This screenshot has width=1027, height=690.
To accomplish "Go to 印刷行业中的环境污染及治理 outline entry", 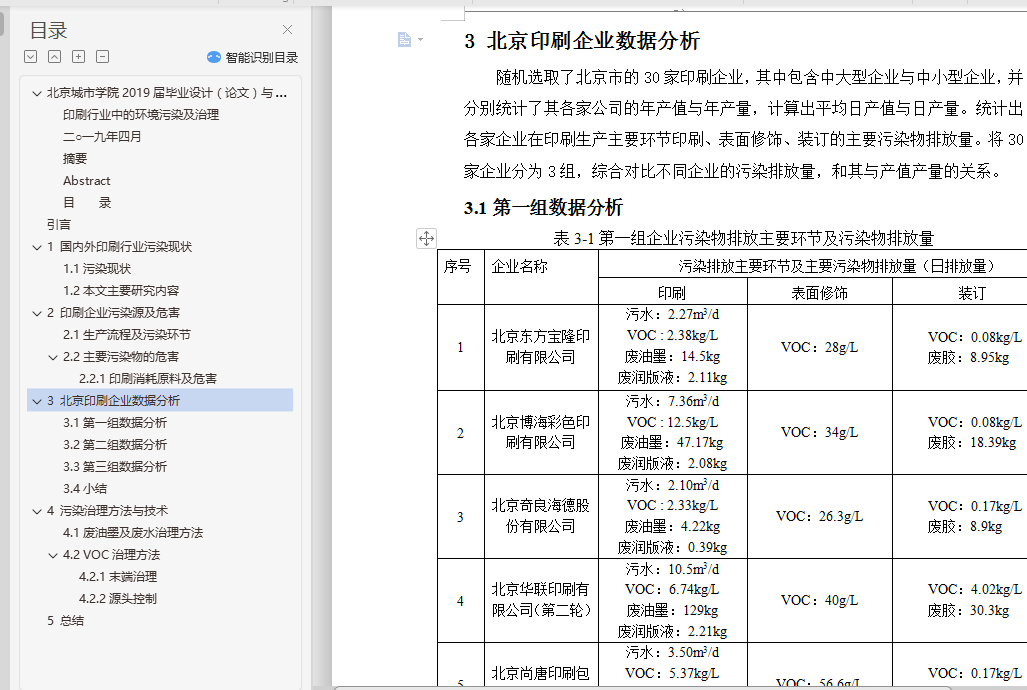I will point(141,115).
